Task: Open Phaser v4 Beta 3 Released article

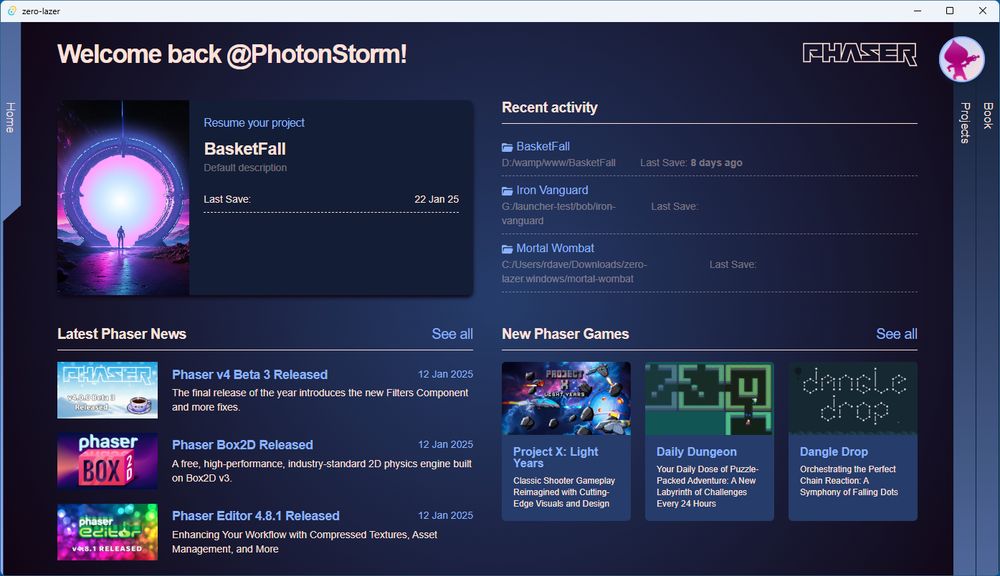Action: [250, 374]
